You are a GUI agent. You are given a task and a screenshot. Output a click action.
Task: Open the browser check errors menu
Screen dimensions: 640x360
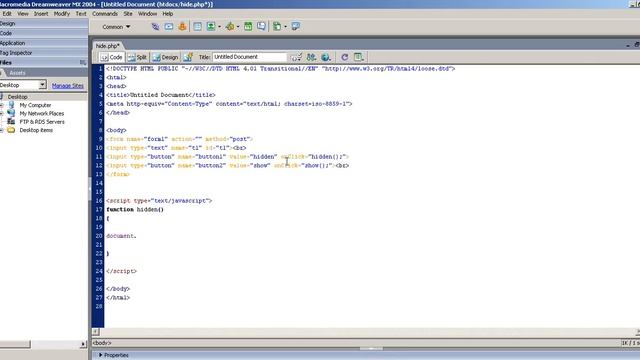tap(297, 57)
